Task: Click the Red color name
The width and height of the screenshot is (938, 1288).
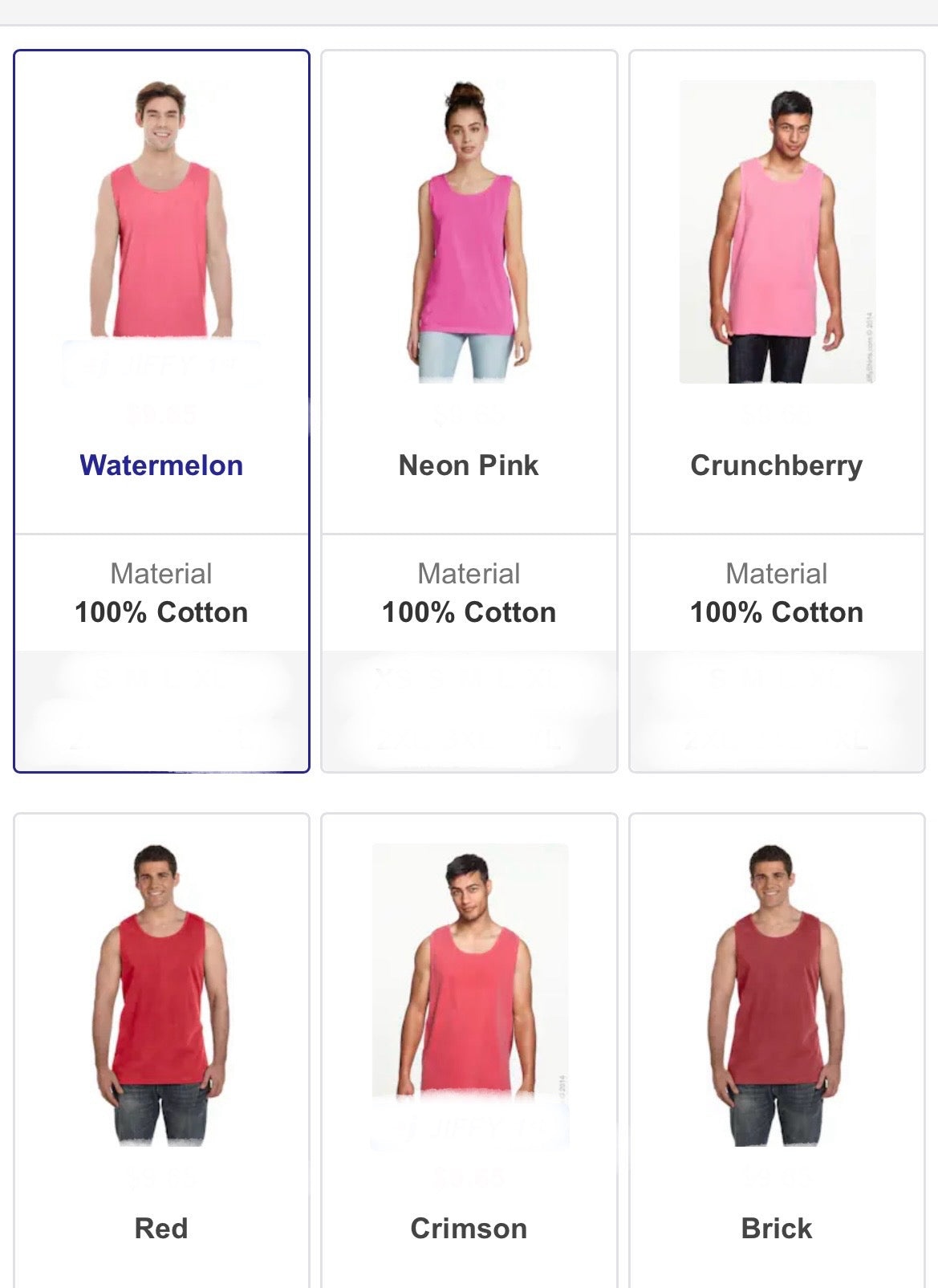Action: pyautogui.click(x=161, y=1229)
